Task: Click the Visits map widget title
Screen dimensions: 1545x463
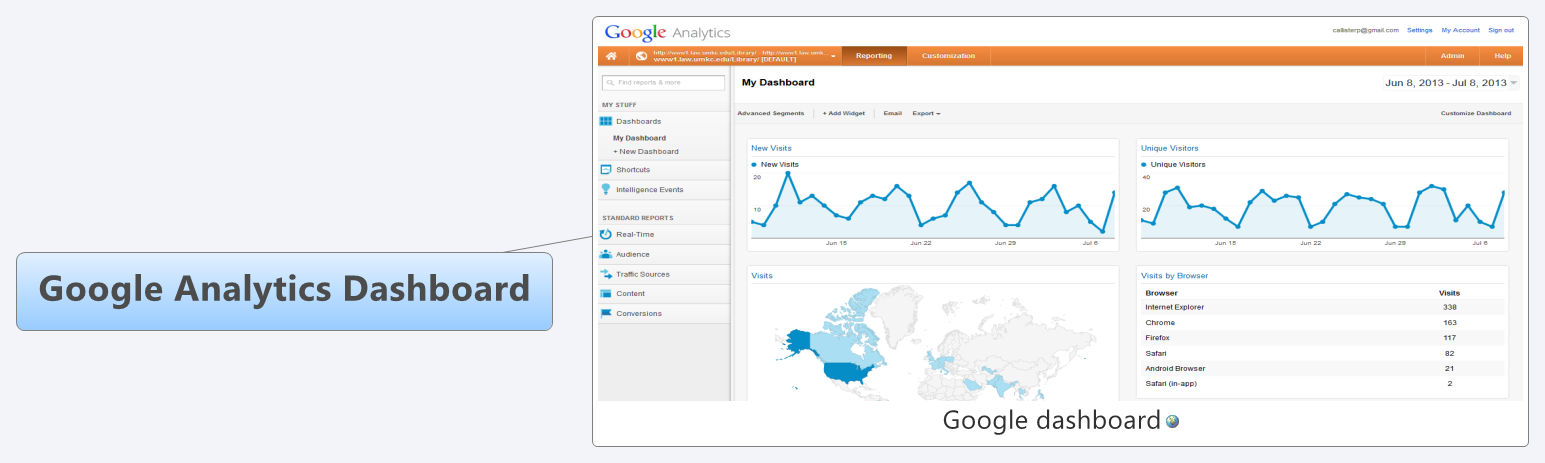Action: click(762, 276)
